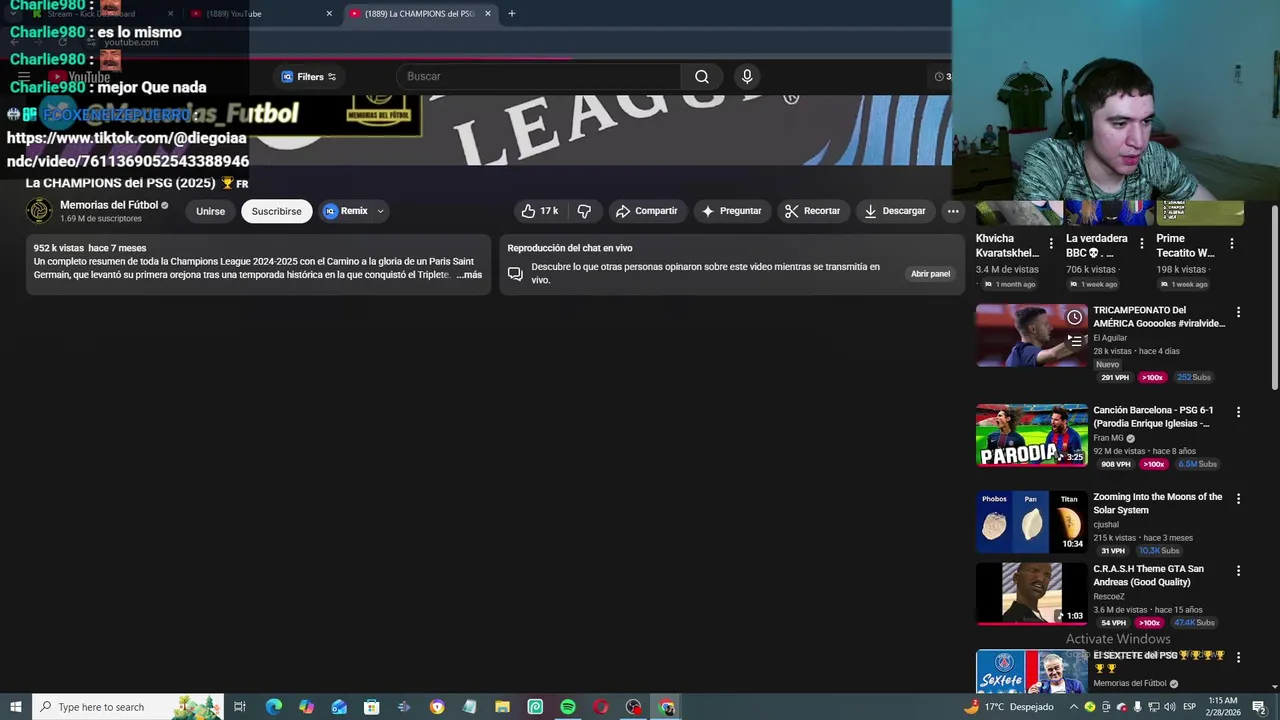
Task: Open options for El SEXTETE del PSG
Action: pyautogui.click(x=1238, y=657)
